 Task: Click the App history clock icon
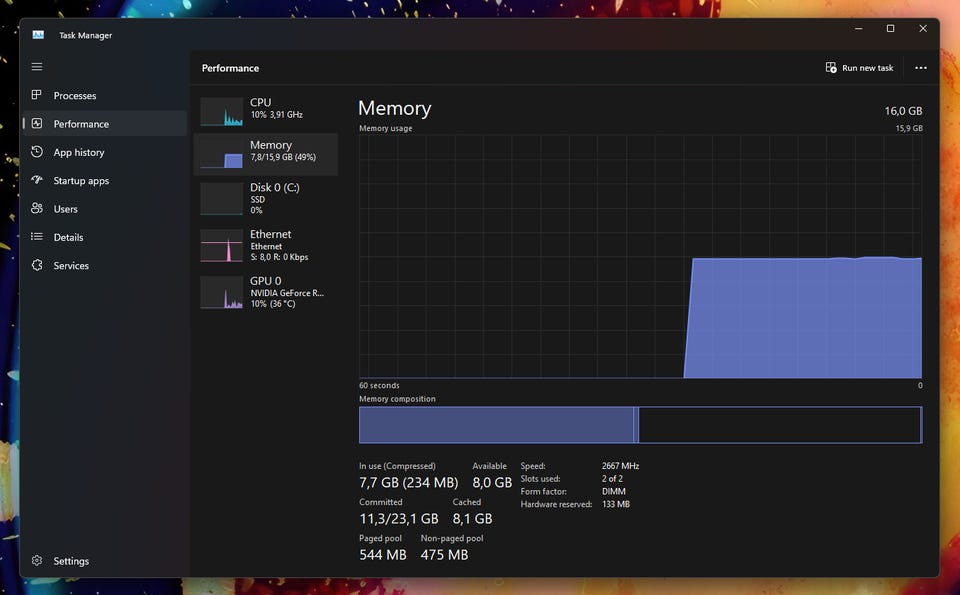[37, 152]
